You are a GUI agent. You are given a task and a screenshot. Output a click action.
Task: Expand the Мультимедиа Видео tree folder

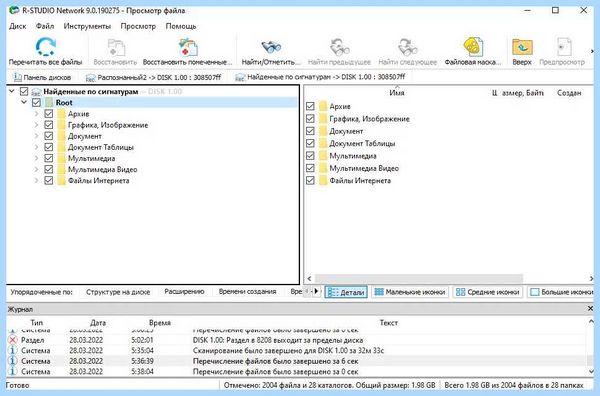pyautogui.click(x=36, y=169)
